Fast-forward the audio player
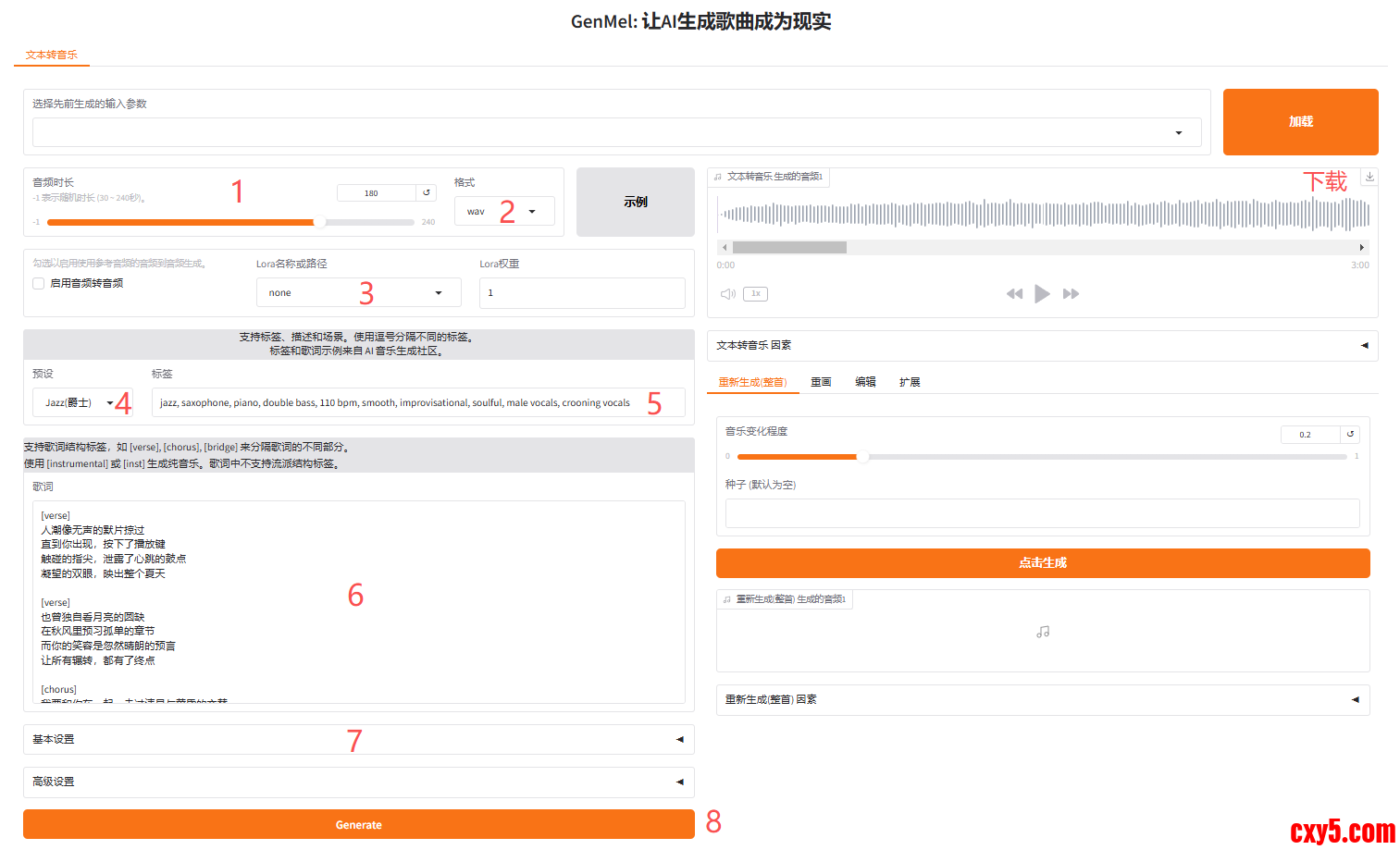The width and height of the screenshot is (1400, 850). pyautogui.click(x=1071, y=294)
